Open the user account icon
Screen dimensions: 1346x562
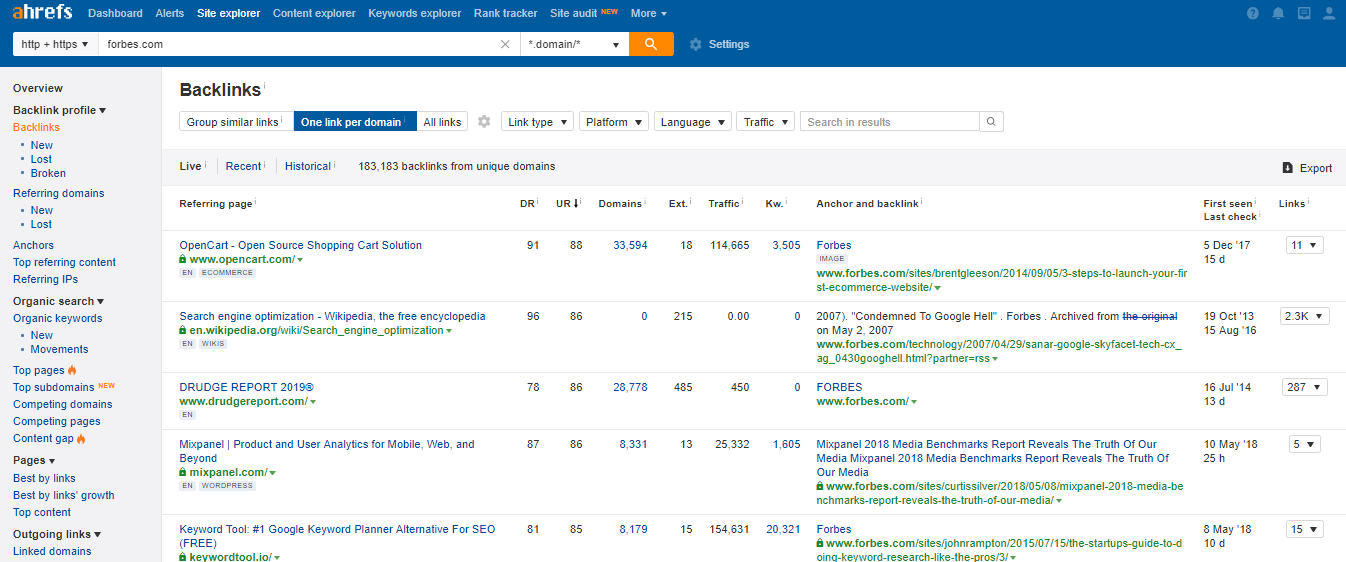click(x=1329, y=13)
